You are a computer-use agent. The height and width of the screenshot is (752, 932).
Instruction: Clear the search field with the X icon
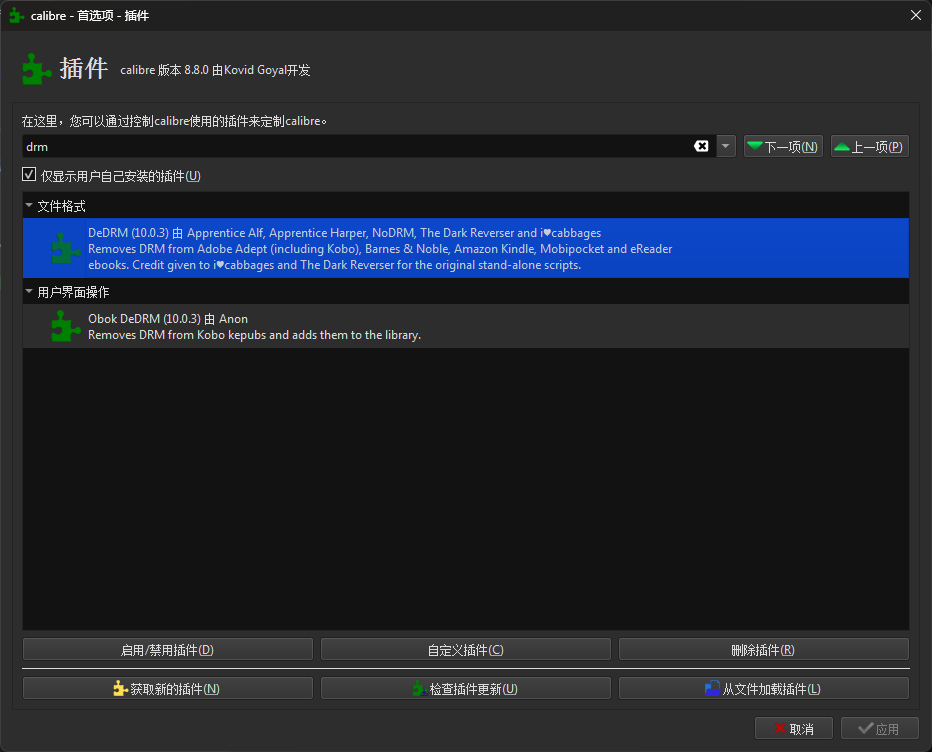pyautogui.click(x=701, y=147)
